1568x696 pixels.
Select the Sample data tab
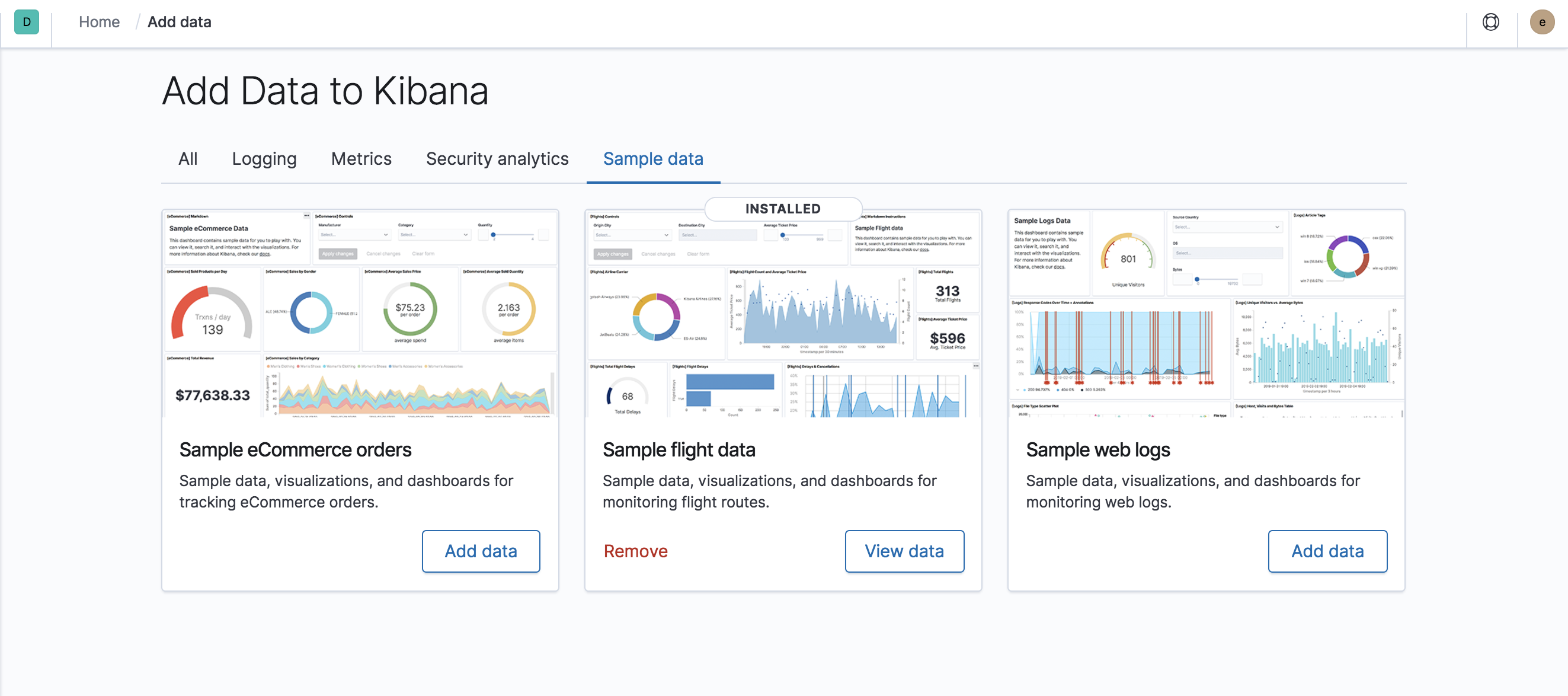coord(652,159)
